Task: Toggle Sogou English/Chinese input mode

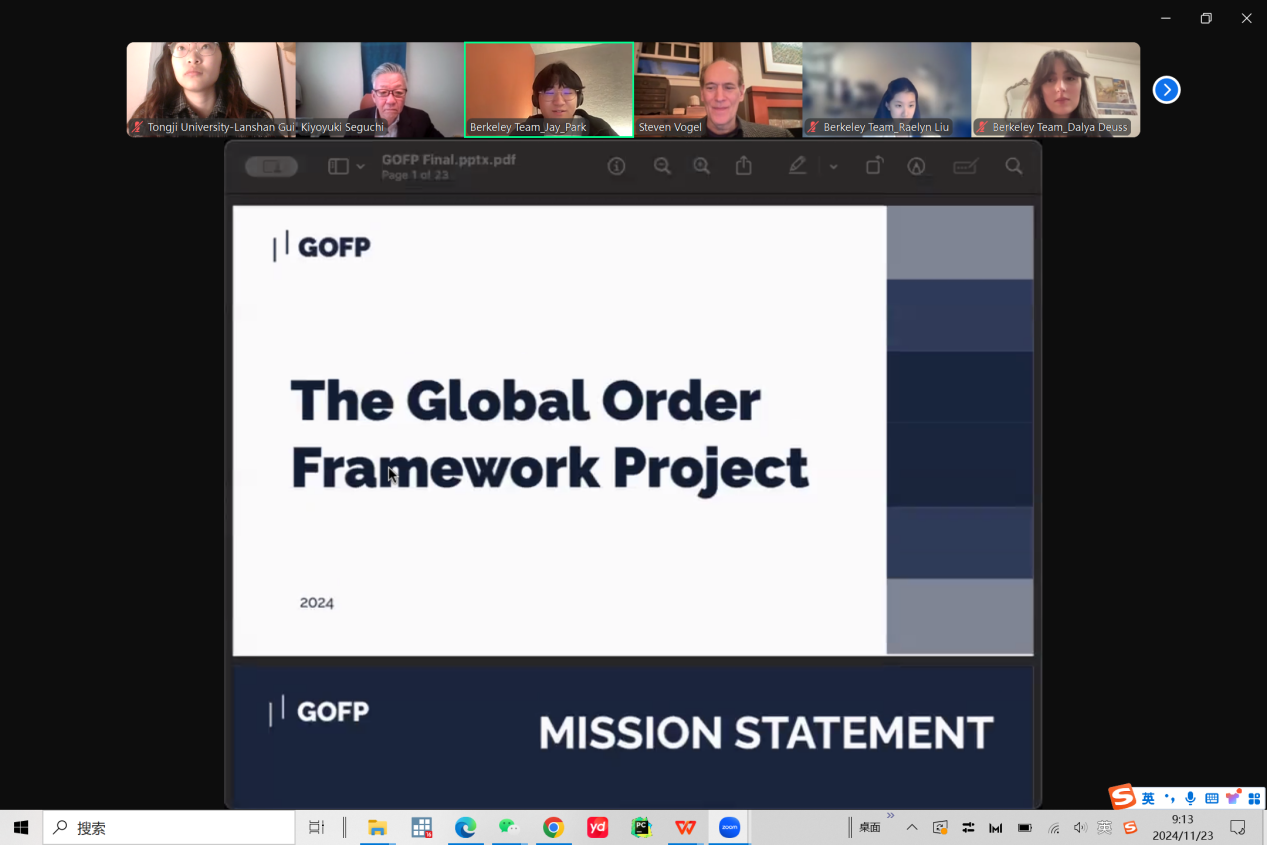Action: (1148, 798)
